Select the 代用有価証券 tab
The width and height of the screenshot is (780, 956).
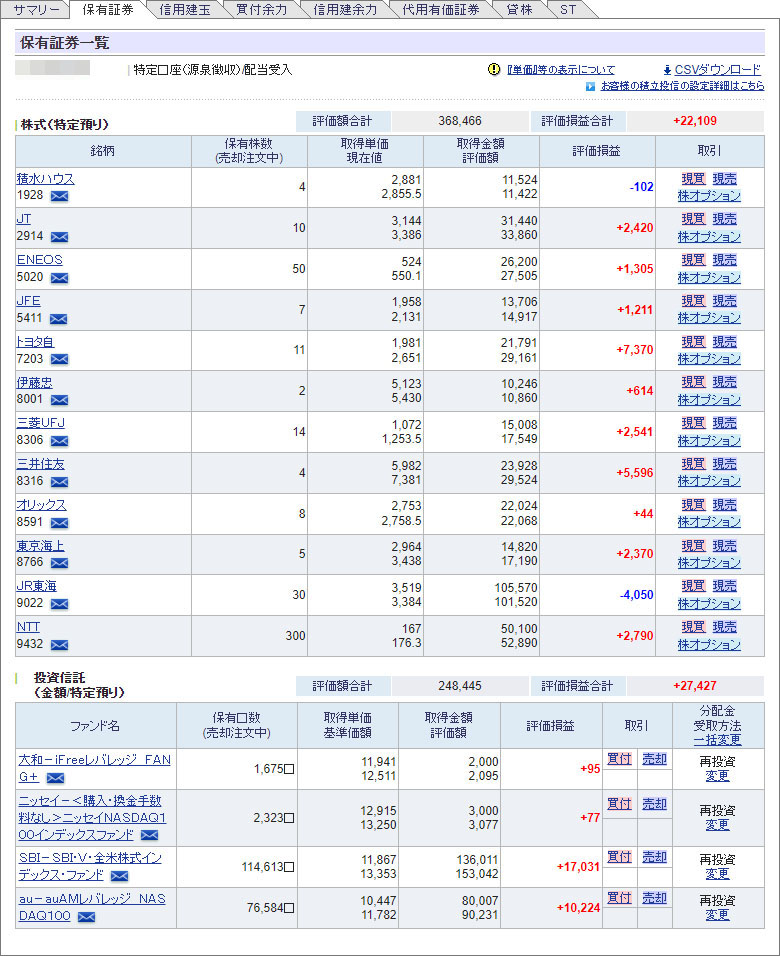point(440,10)
